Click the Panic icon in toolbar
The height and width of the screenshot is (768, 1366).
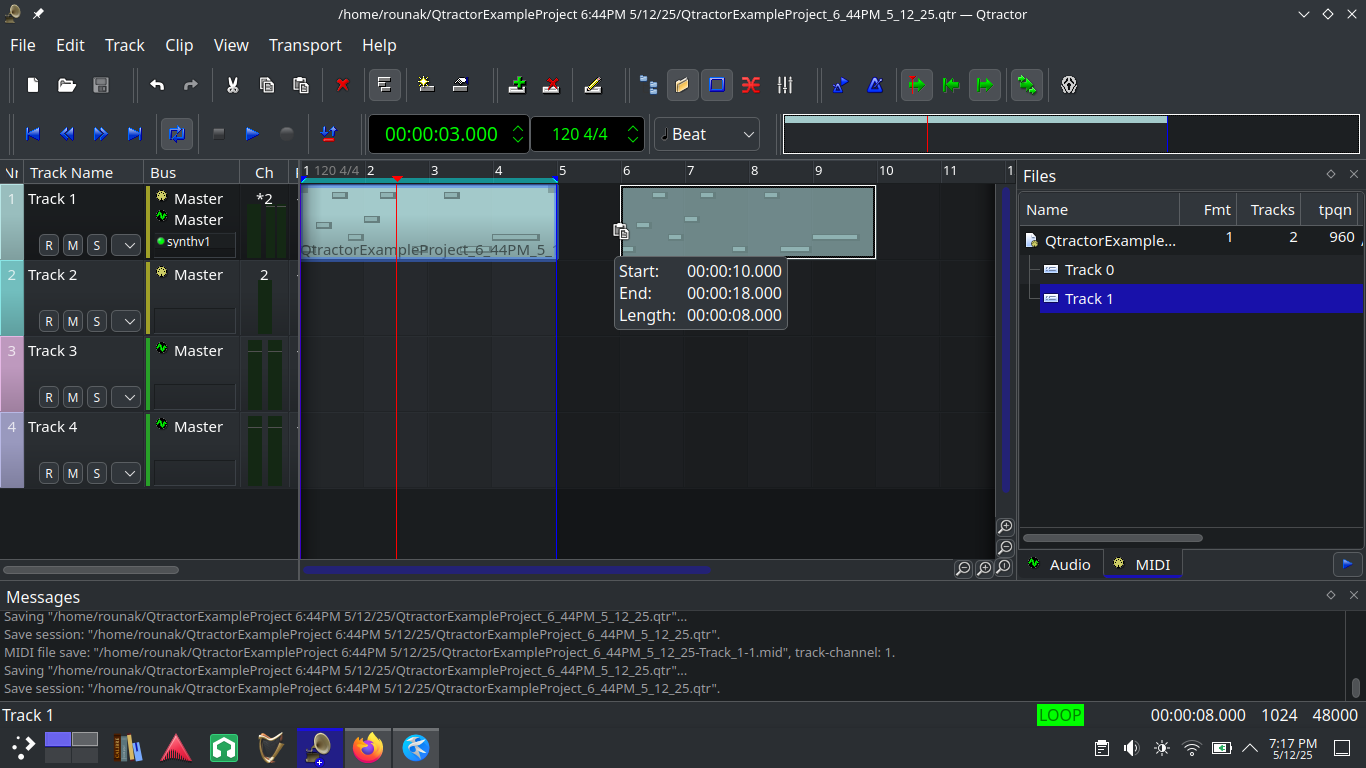point(1069,85)
